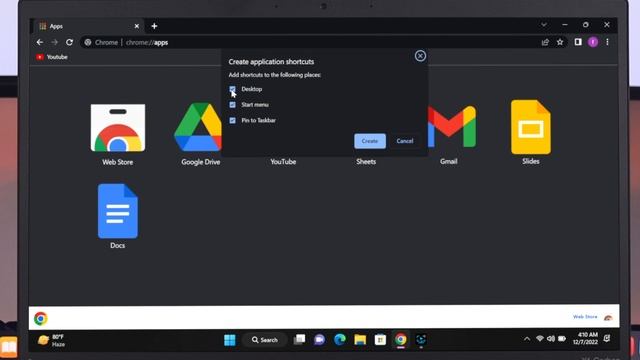Select the Apps browser tab

[88, 26]
